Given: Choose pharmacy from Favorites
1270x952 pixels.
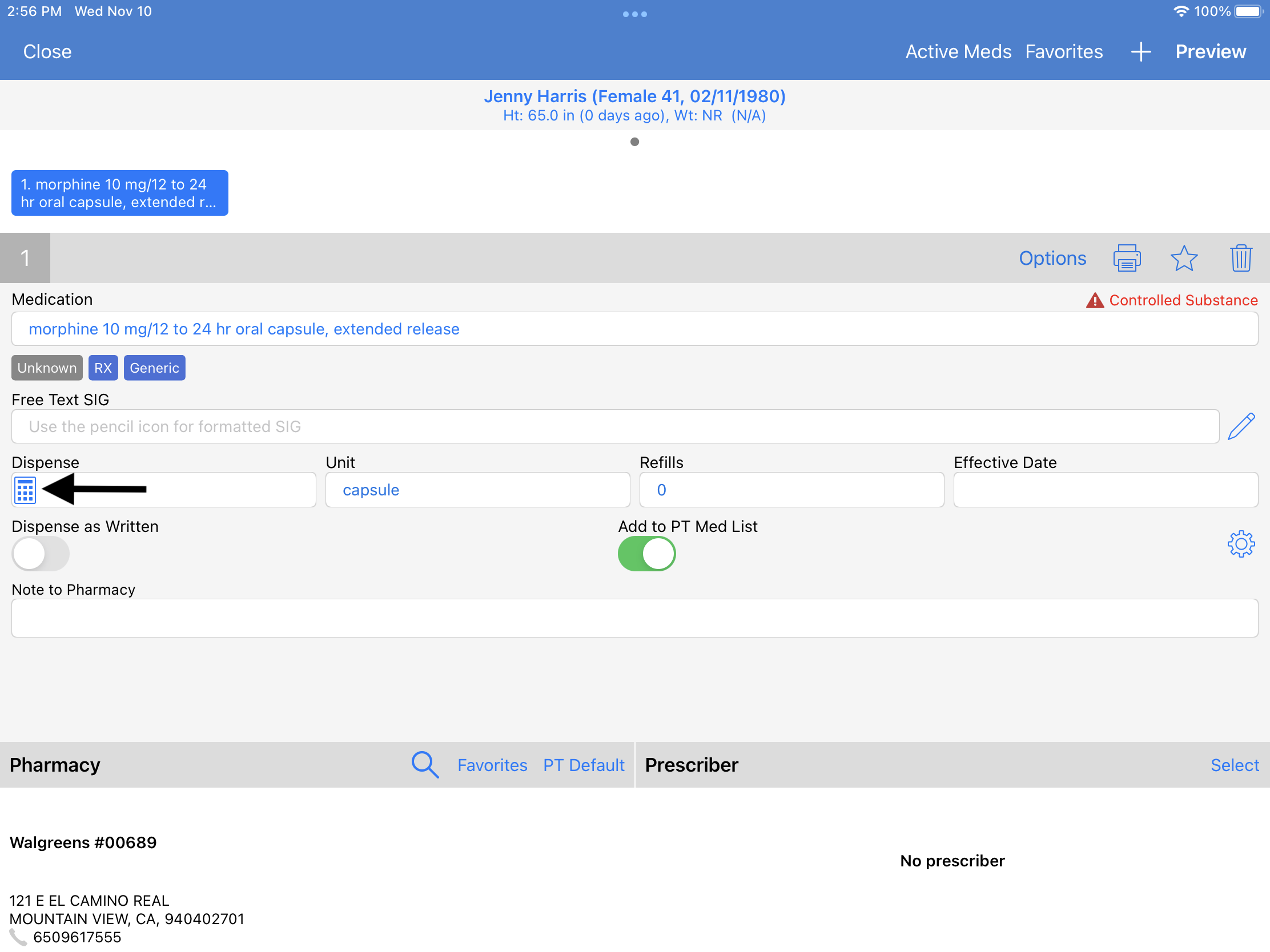Looking at the screenshot, I should point(492,764).
